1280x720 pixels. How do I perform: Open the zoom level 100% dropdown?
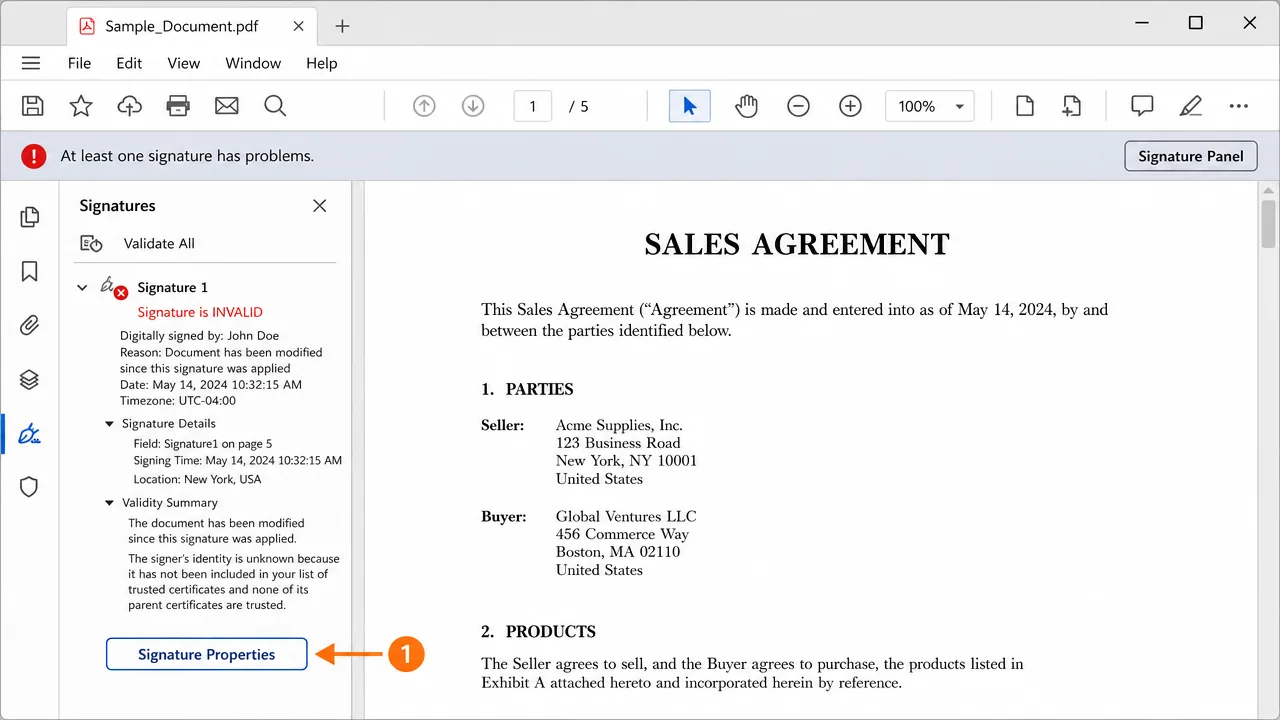click(x=930, y=106)
